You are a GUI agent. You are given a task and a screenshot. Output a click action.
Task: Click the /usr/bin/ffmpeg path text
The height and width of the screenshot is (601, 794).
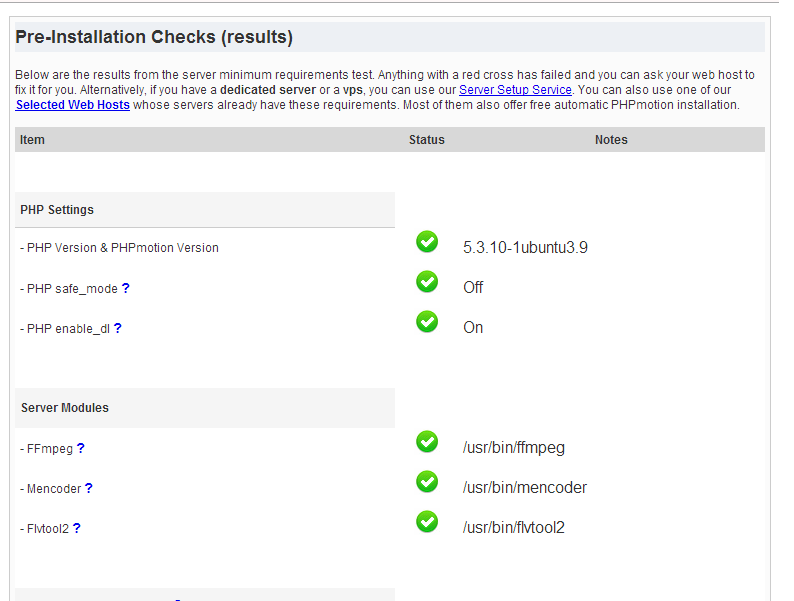point(513,448)
